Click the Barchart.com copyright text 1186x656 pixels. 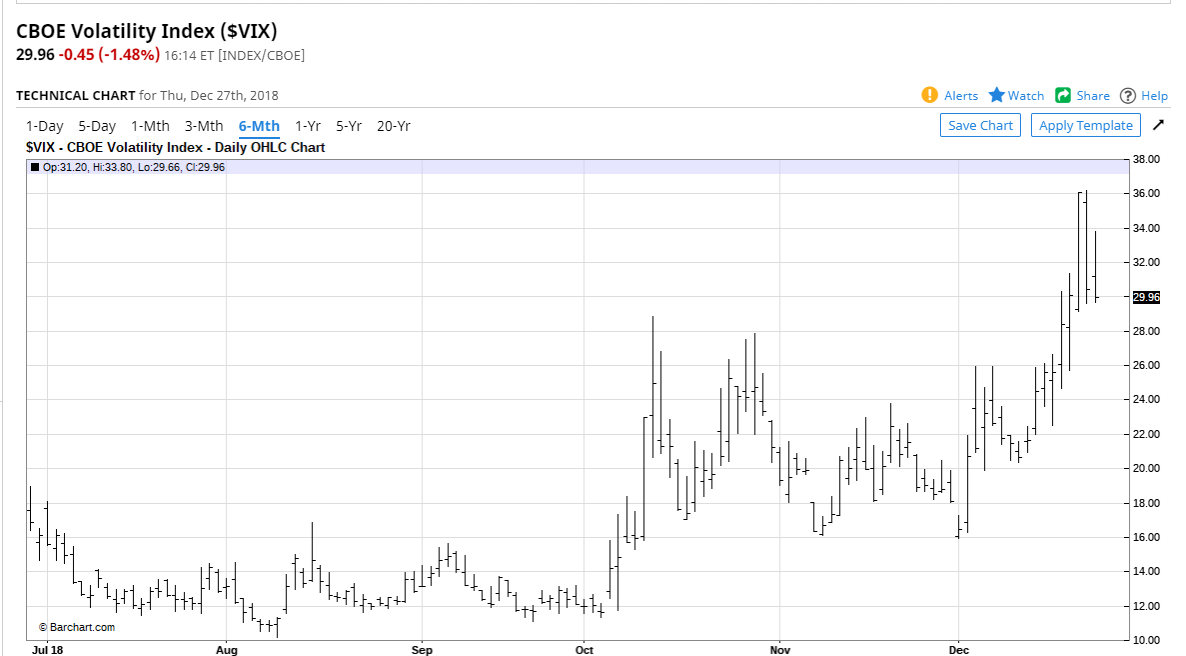coord(77,627)
